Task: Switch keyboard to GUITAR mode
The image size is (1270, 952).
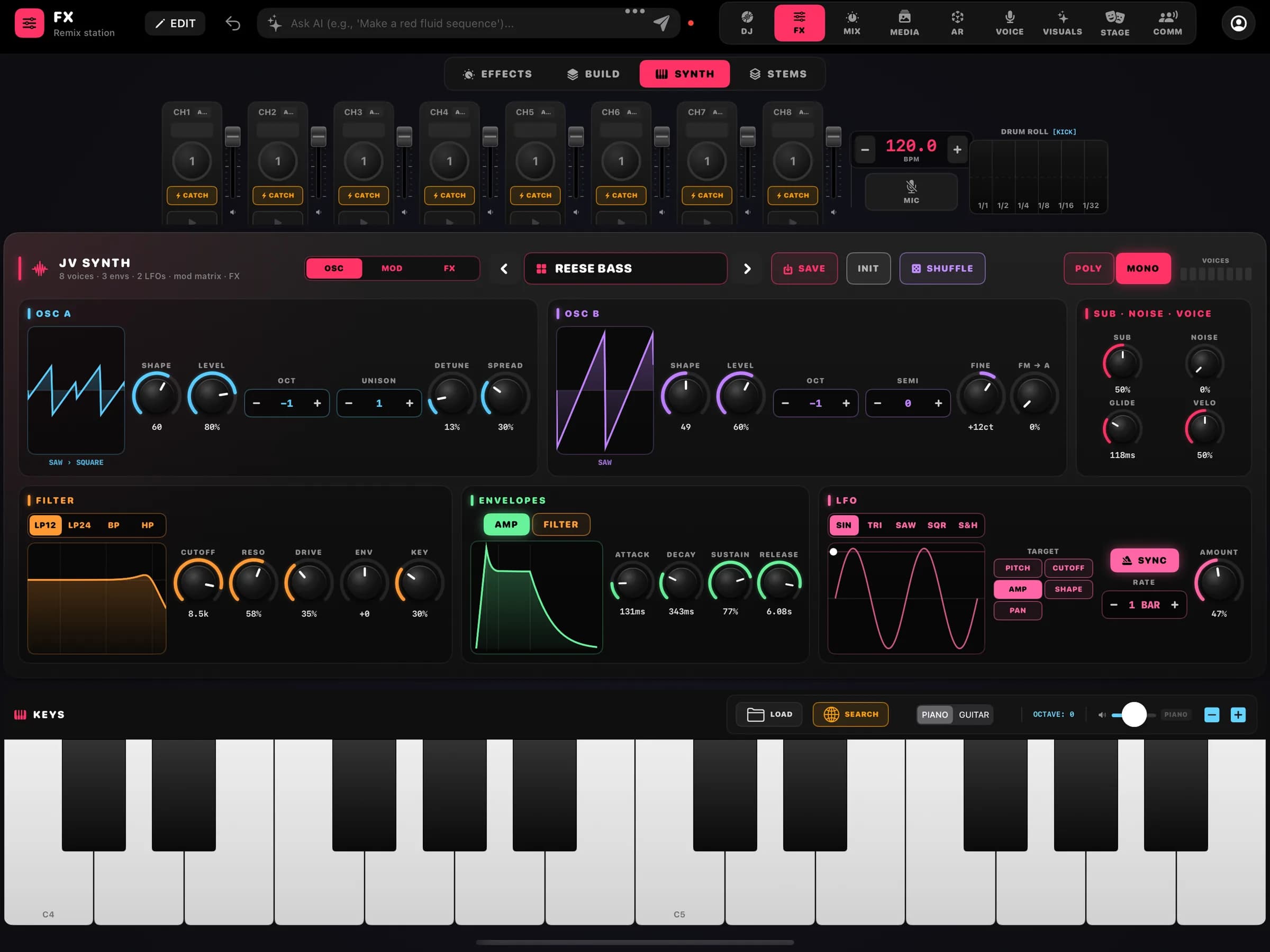Action: point(974,715)
